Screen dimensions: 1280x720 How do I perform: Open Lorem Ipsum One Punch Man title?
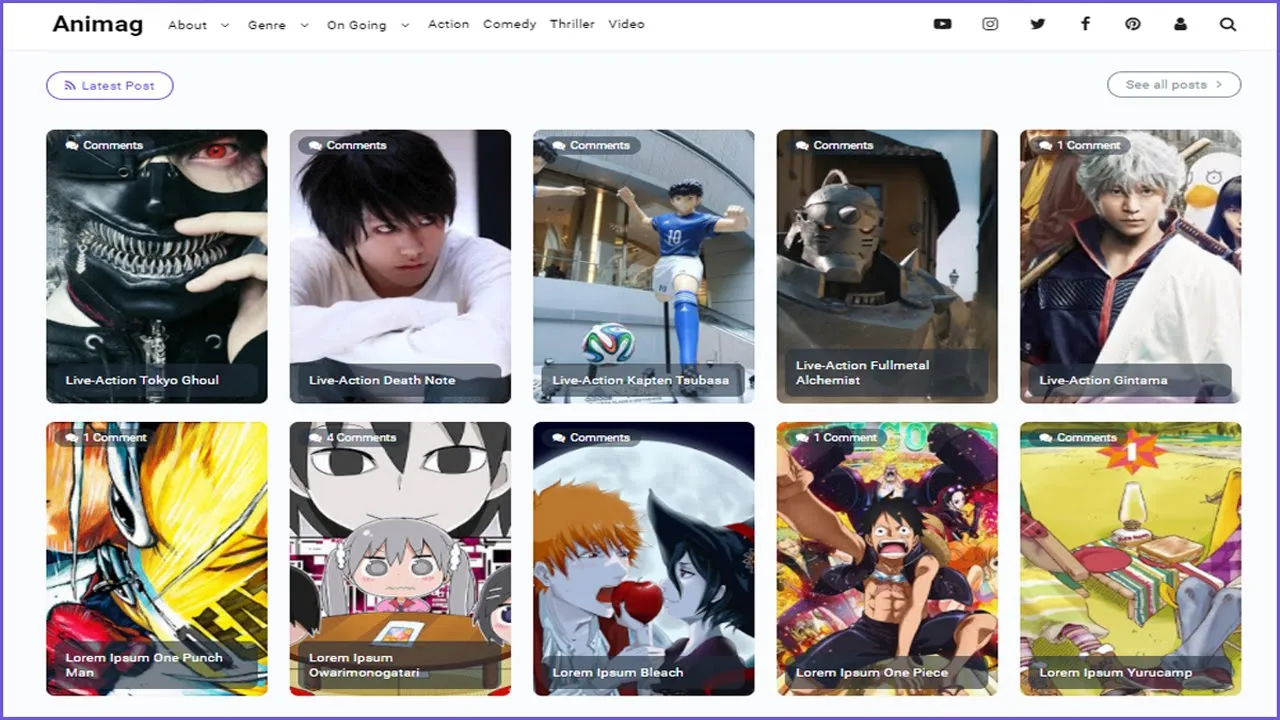pyautogui.click(x=144, y=665)
